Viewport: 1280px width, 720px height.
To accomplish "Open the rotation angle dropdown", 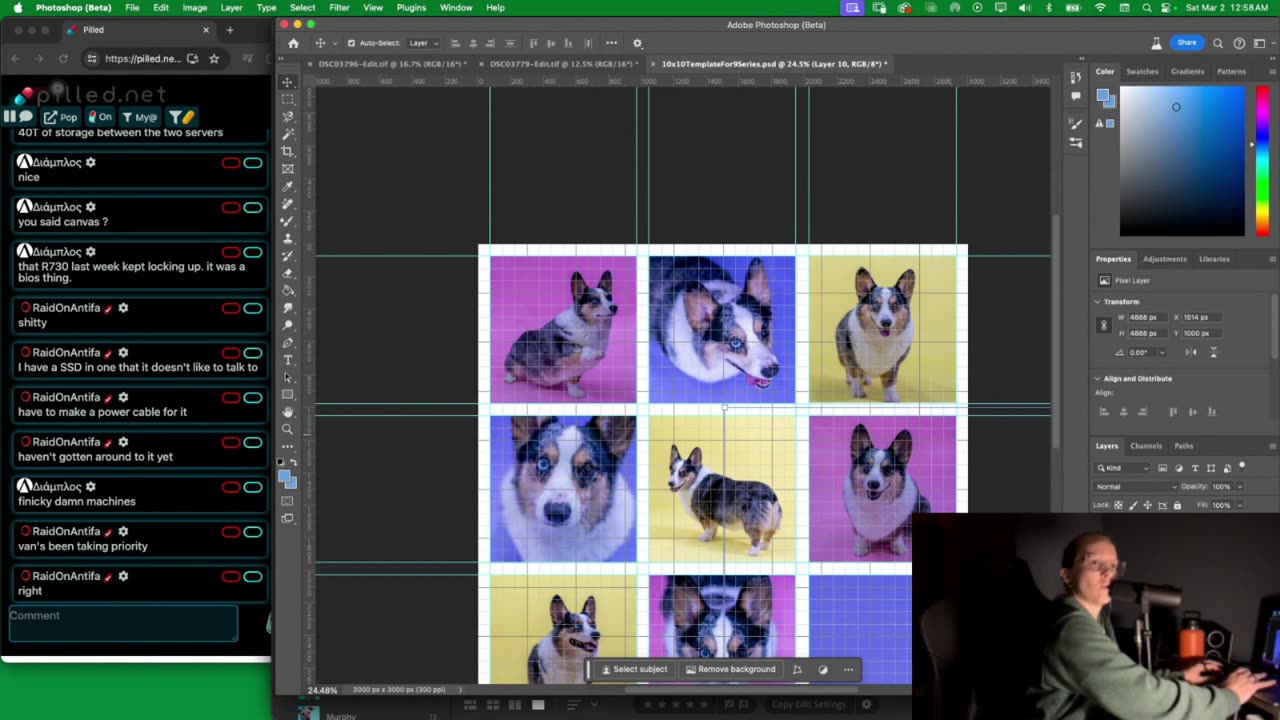I will pos(1161,352).
